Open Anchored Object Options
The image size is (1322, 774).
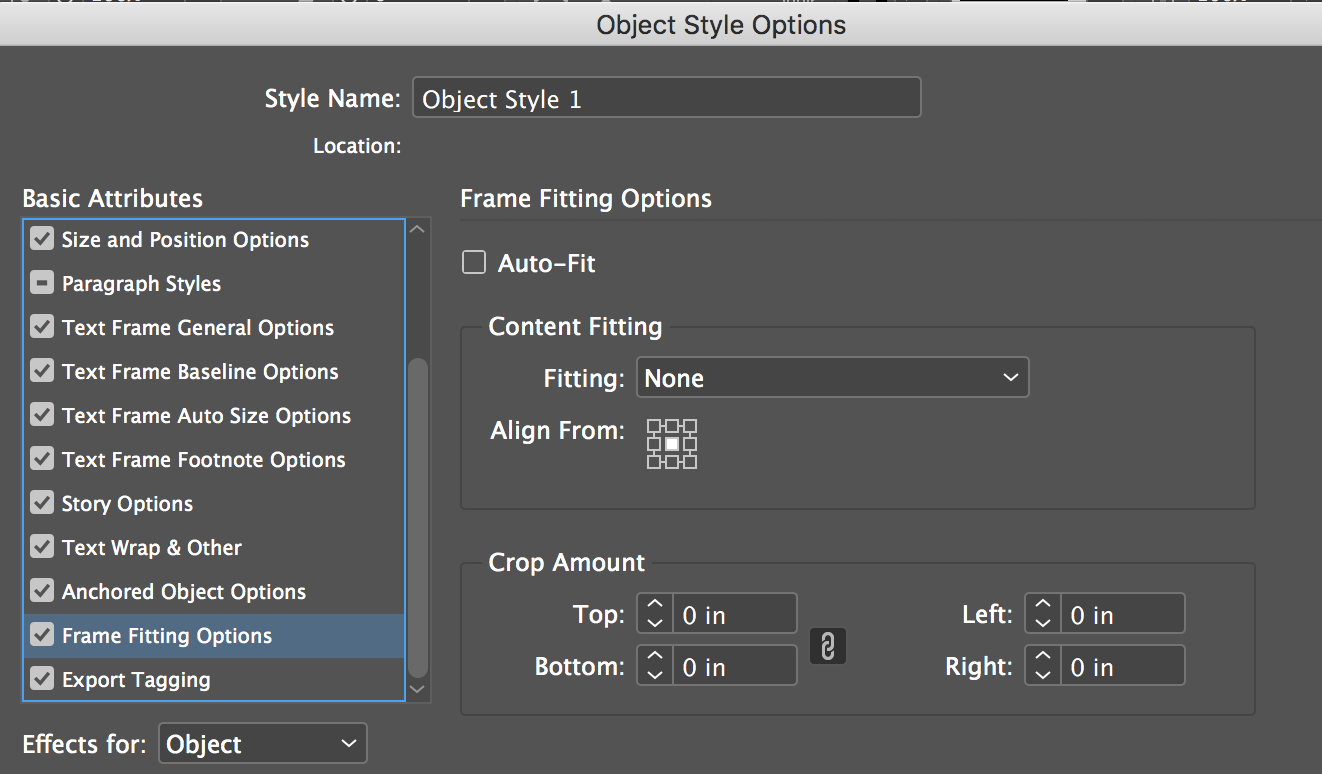click(x=184, y=592)
